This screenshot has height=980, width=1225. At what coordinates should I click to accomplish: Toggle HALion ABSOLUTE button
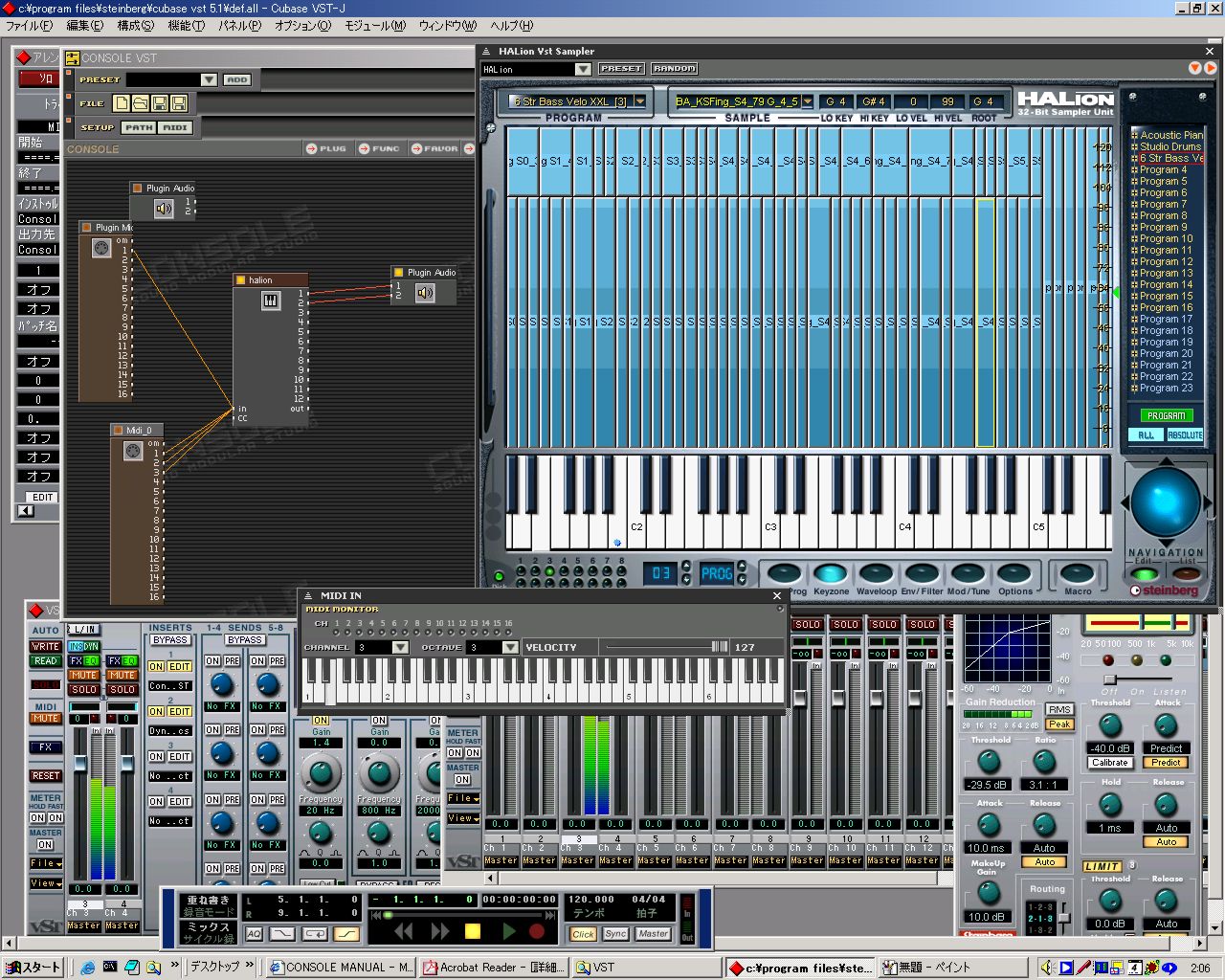click(x=1185, y=434)
